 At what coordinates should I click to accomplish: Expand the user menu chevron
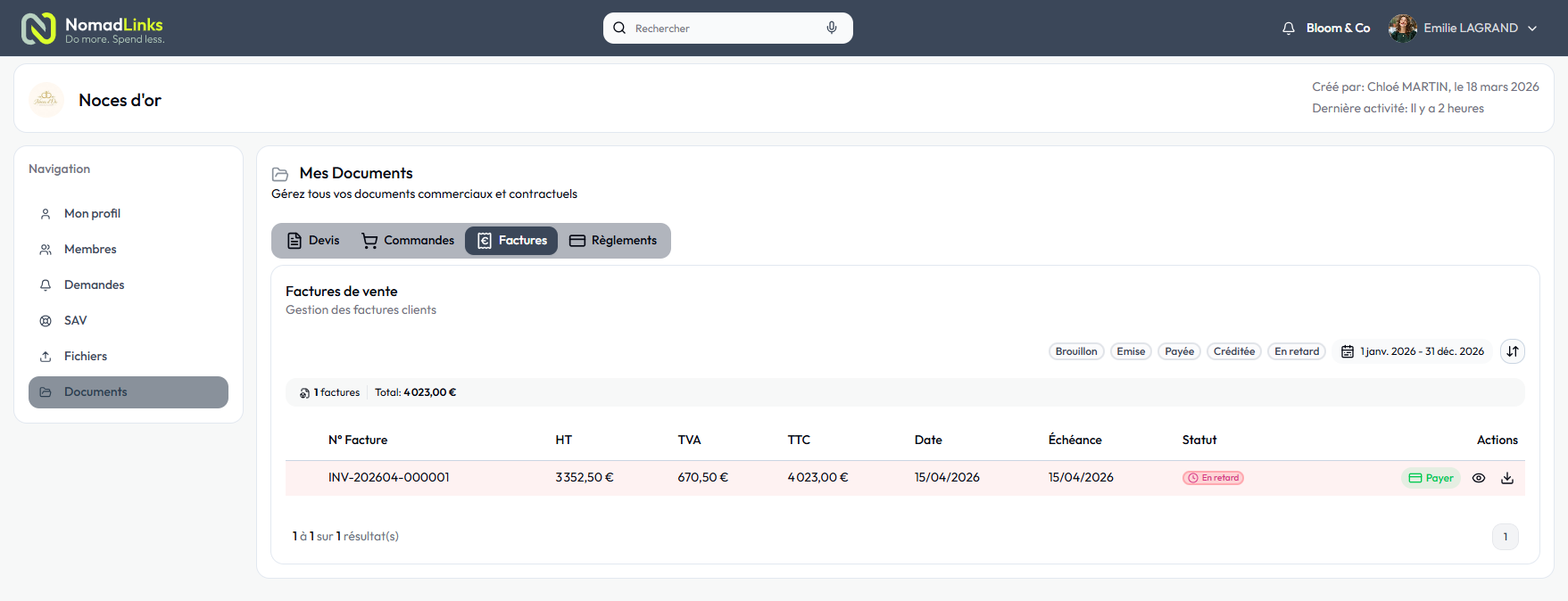point(1532,29)
